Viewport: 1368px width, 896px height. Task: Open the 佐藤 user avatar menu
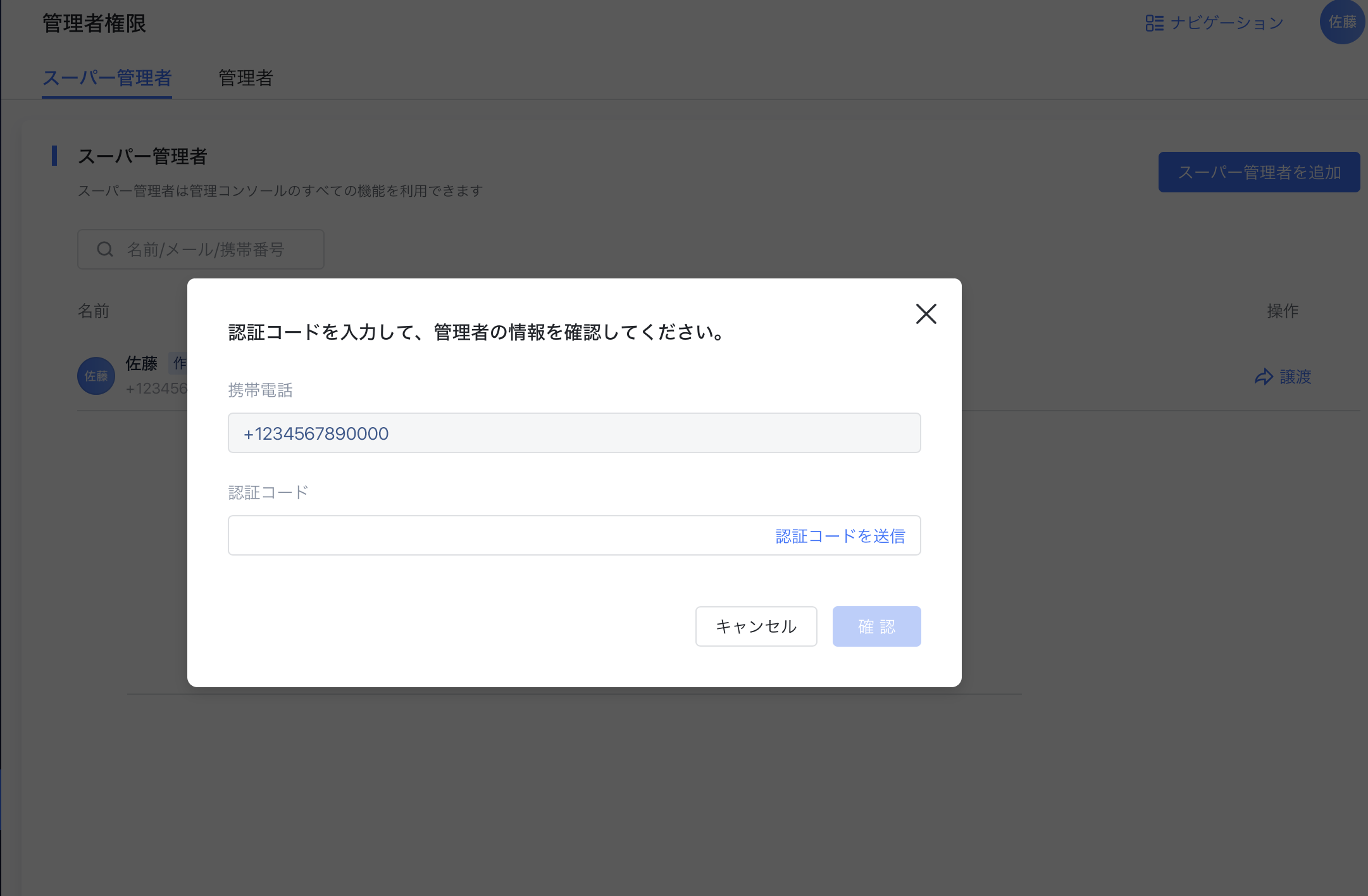coord(1342,22)
